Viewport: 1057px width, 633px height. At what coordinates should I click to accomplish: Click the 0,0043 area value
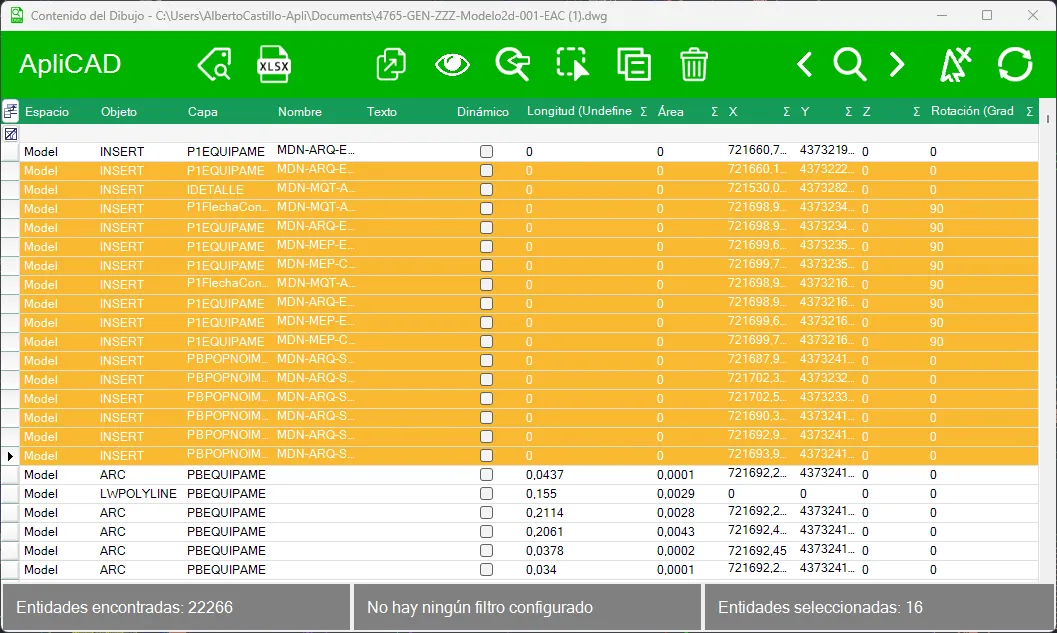675,531
